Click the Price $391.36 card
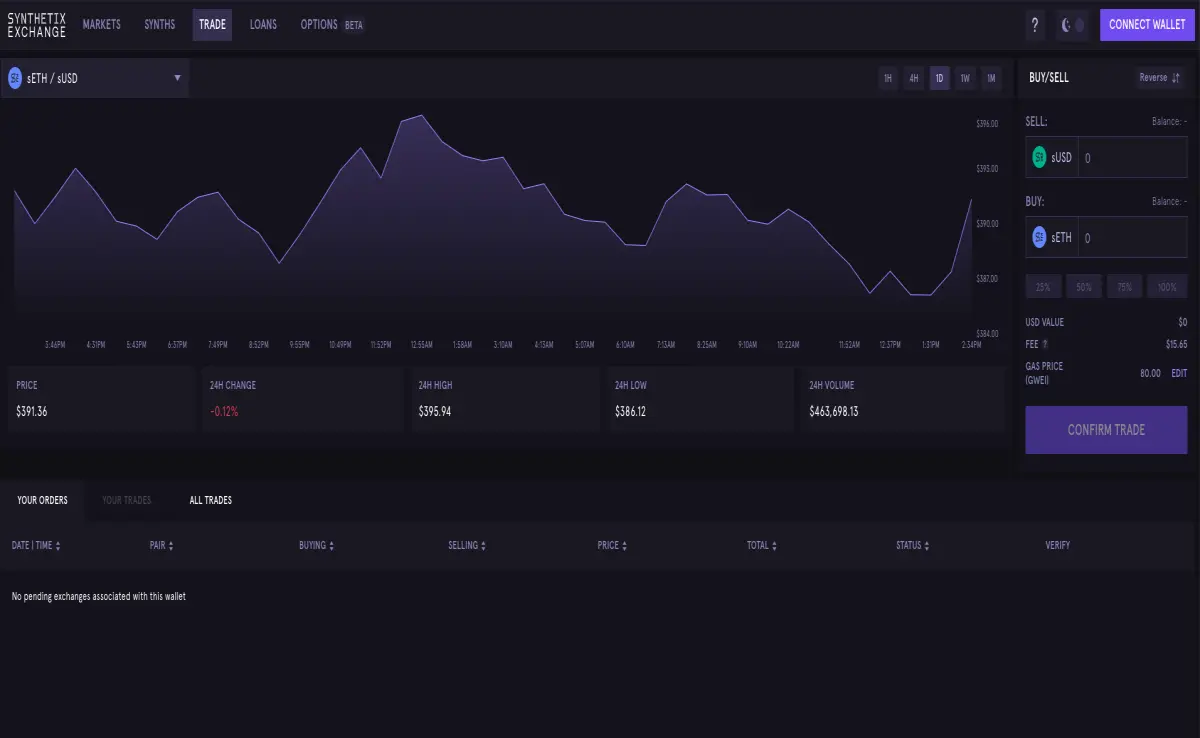The height and width of the screenshot is (738, 1200). [101, 399]
